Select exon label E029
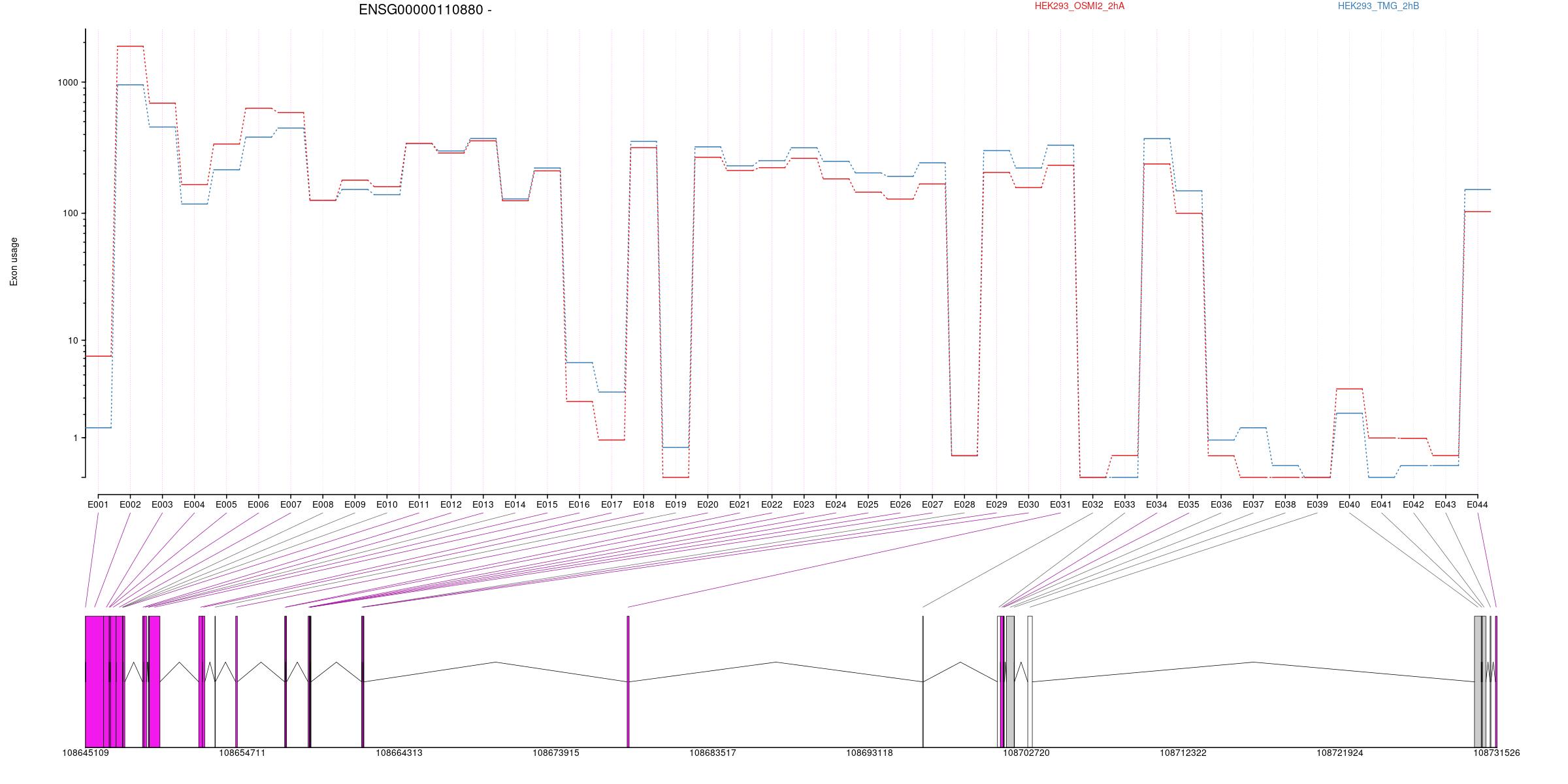The width and height of the screenshot is (1568, 784). [996, 504]
